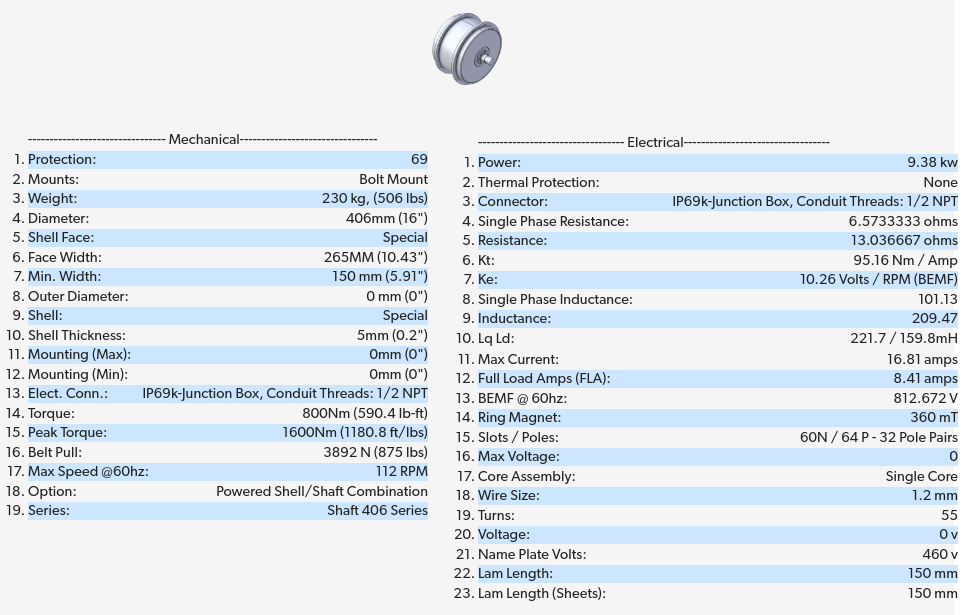
Task: Select the Shell Thickness label
Action: (x=77, y=335)
